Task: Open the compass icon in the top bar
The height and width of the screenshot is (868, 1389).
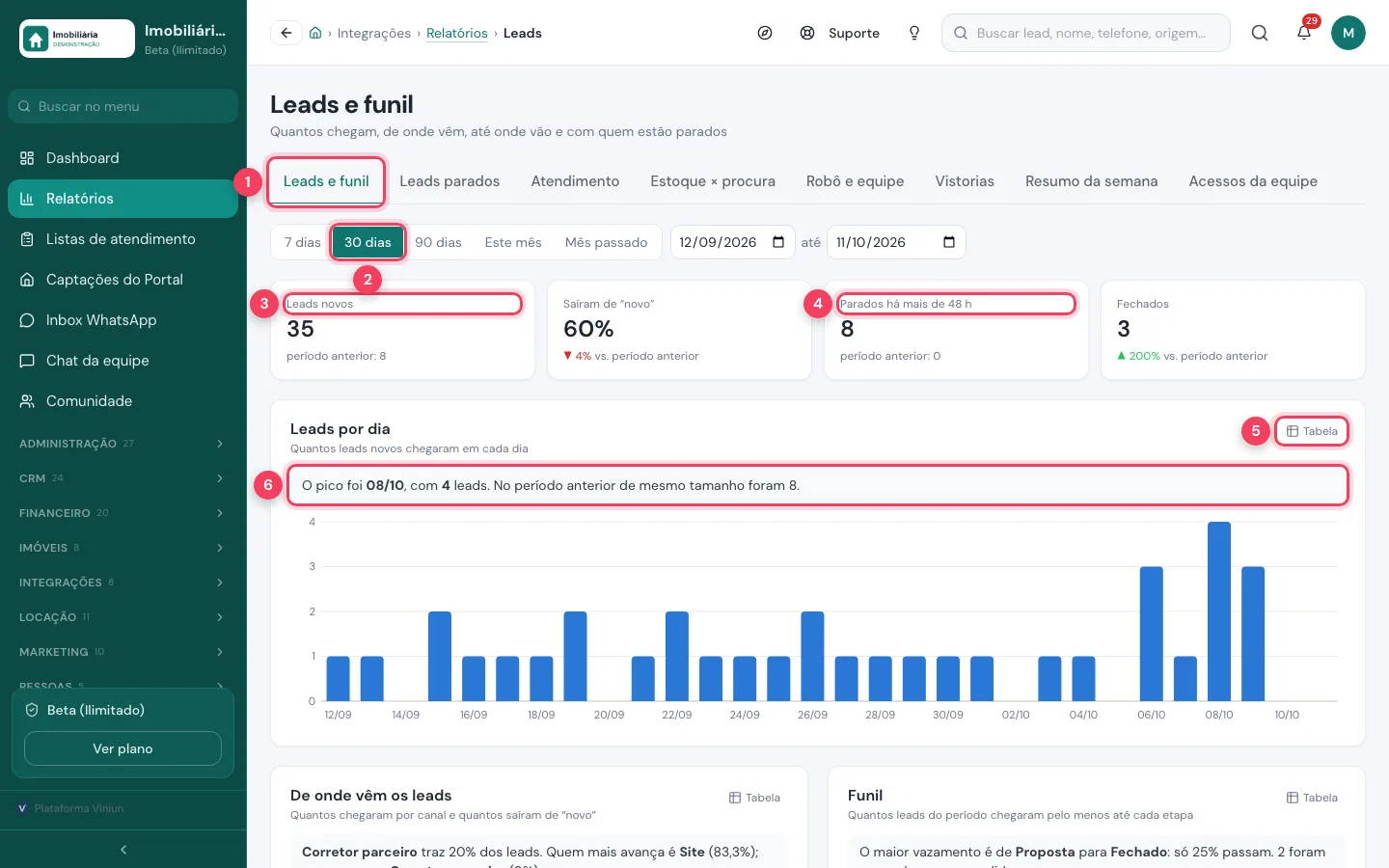Action: coord(765,33)
